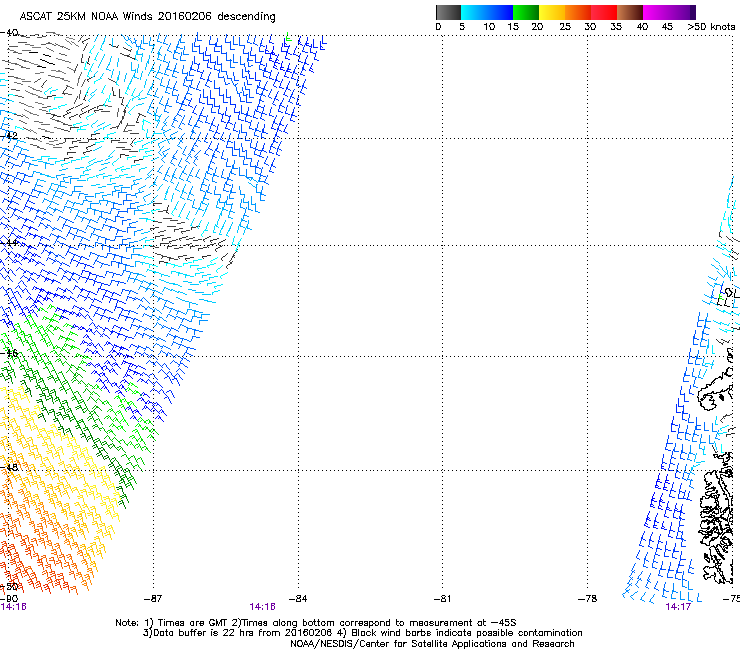
Task: Click the '20' label on the color scale
Action: tap(537, 27)
